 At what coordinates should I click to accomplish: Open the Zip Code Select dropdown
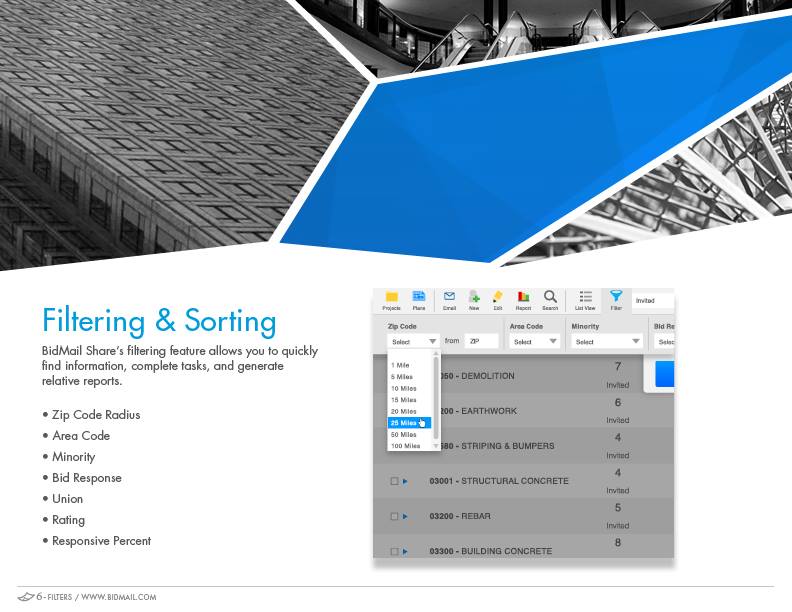click(413, 342)
